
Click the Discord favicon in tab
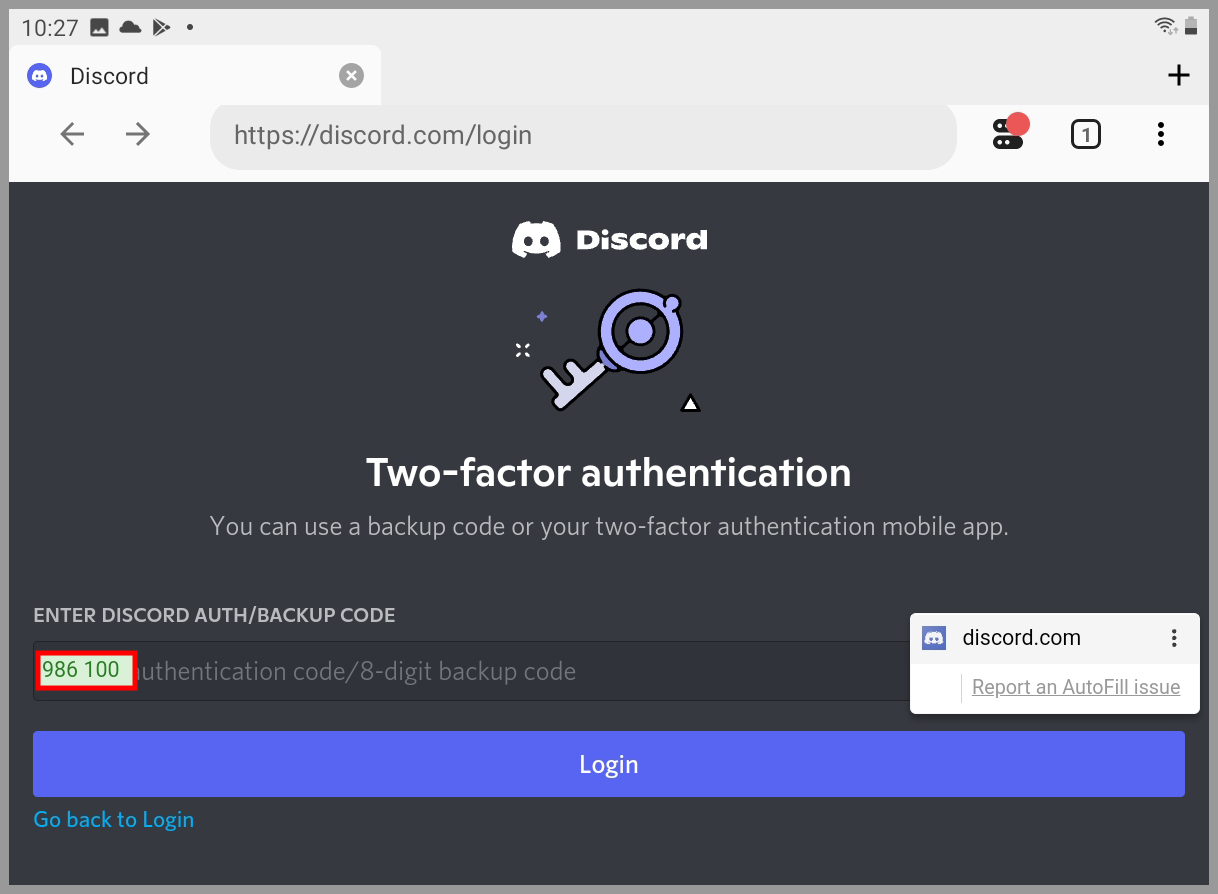pyautogui.click(x=40, y=76)
